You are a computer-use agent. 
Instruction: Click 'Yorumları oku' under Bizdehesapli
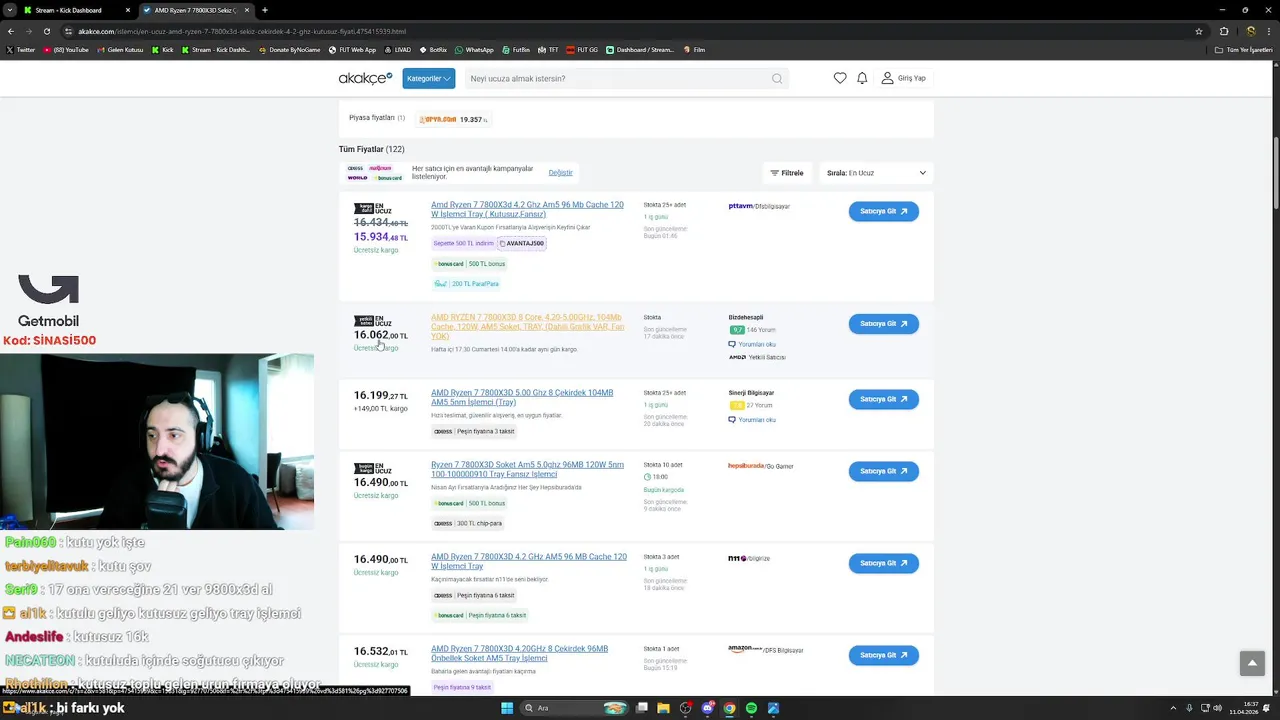752,344
